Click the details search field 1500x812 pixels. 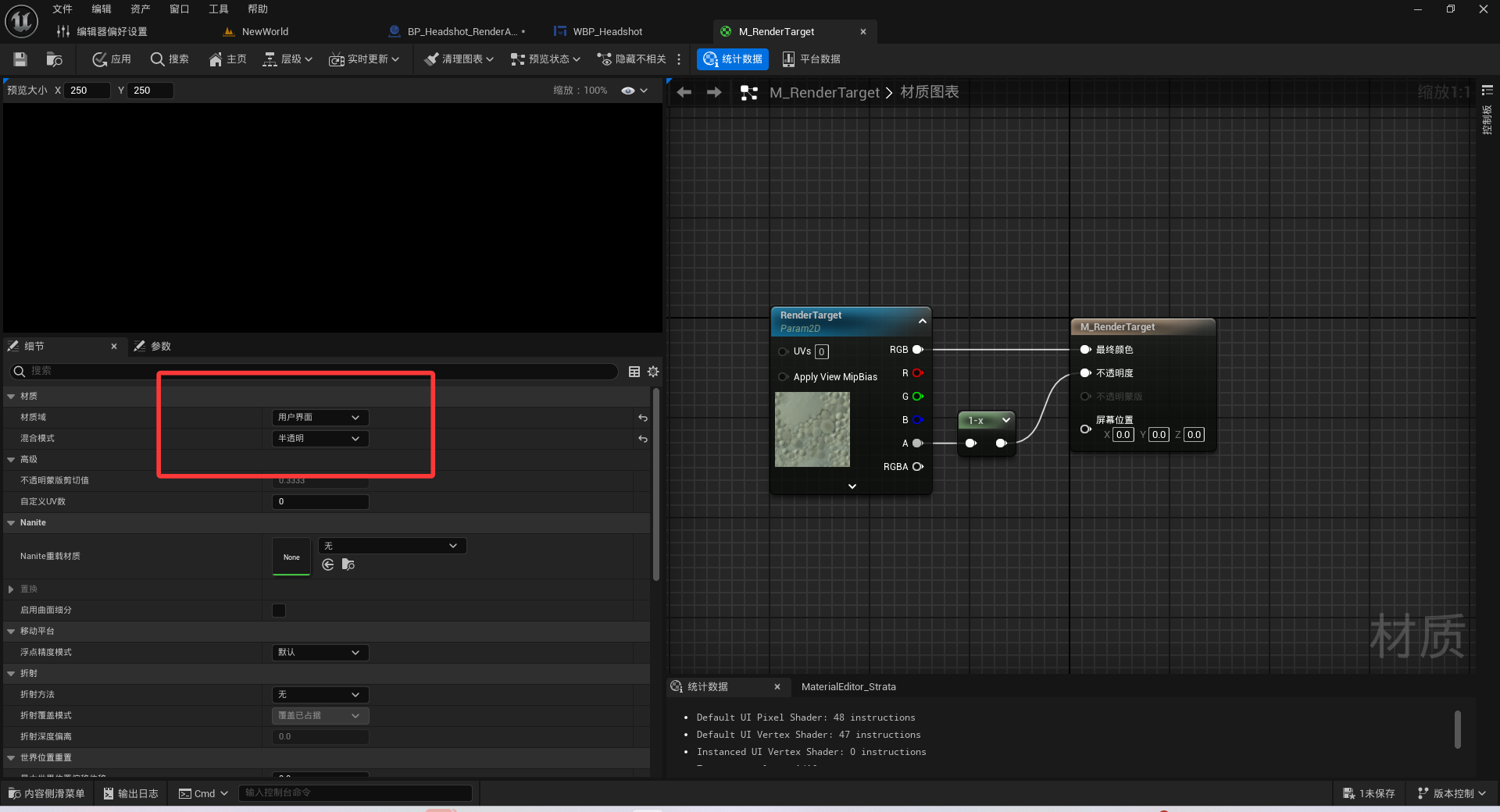coord(314,371)
